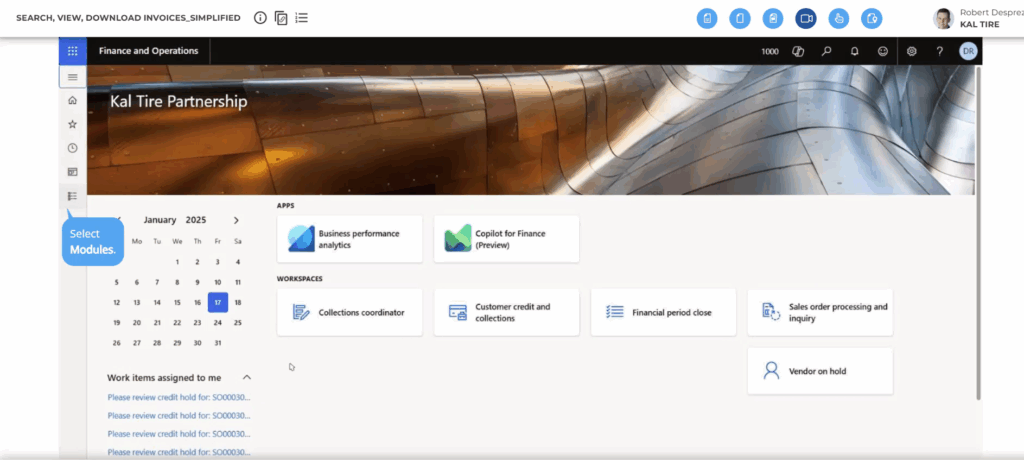This screenshot has height=460, width=1024.
Task: Open Workspaces icon in left sidebar
Action: point(72,172)
